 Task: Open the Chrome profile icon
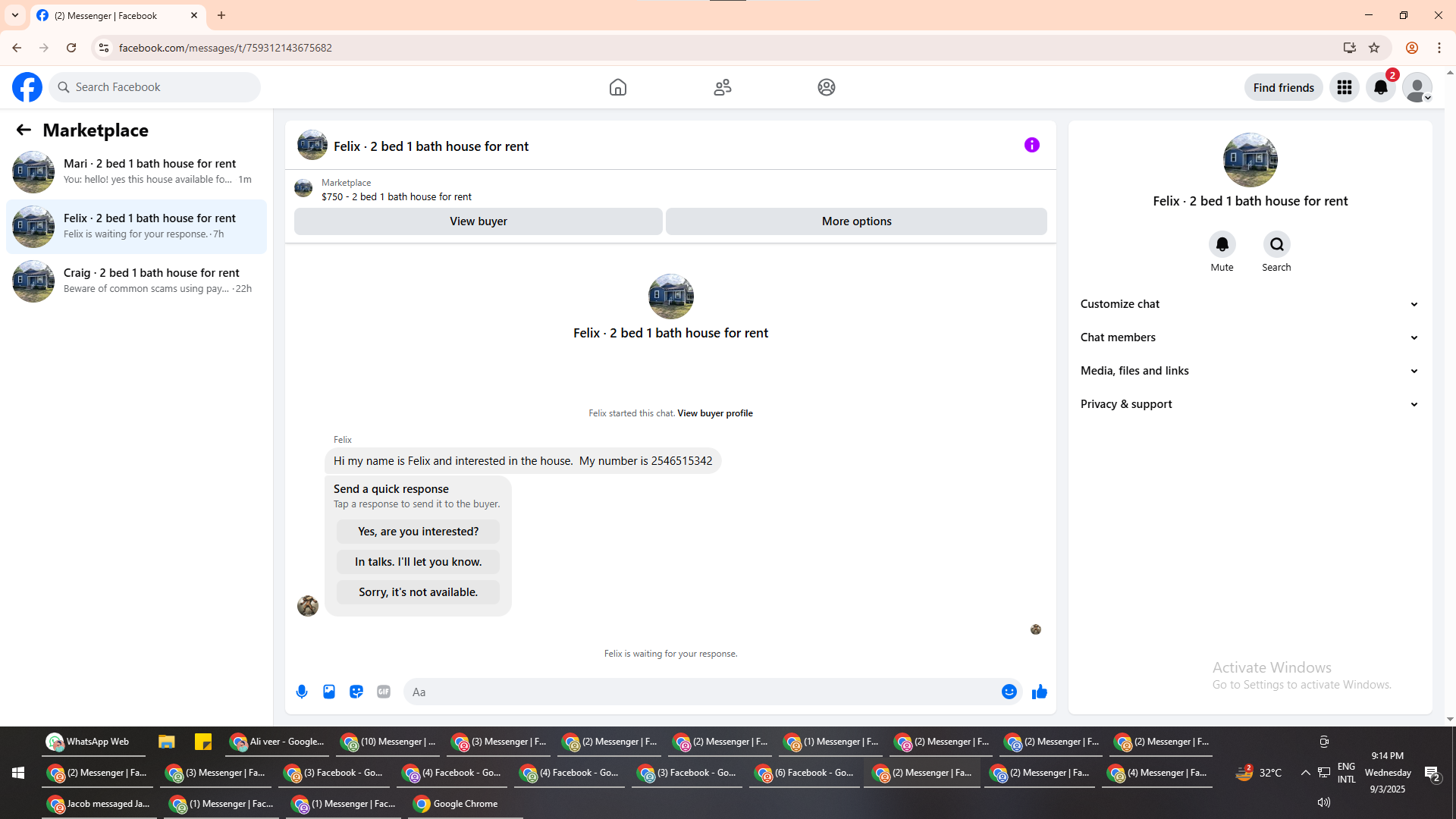1412,48
